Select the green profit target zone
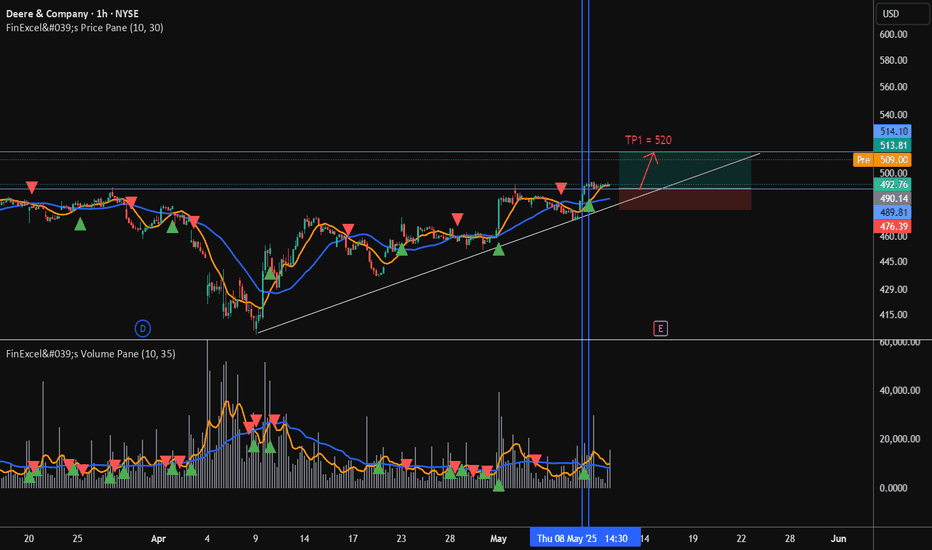Image resolution: width=932 pixels, height=550 pixels. point(685,170)
